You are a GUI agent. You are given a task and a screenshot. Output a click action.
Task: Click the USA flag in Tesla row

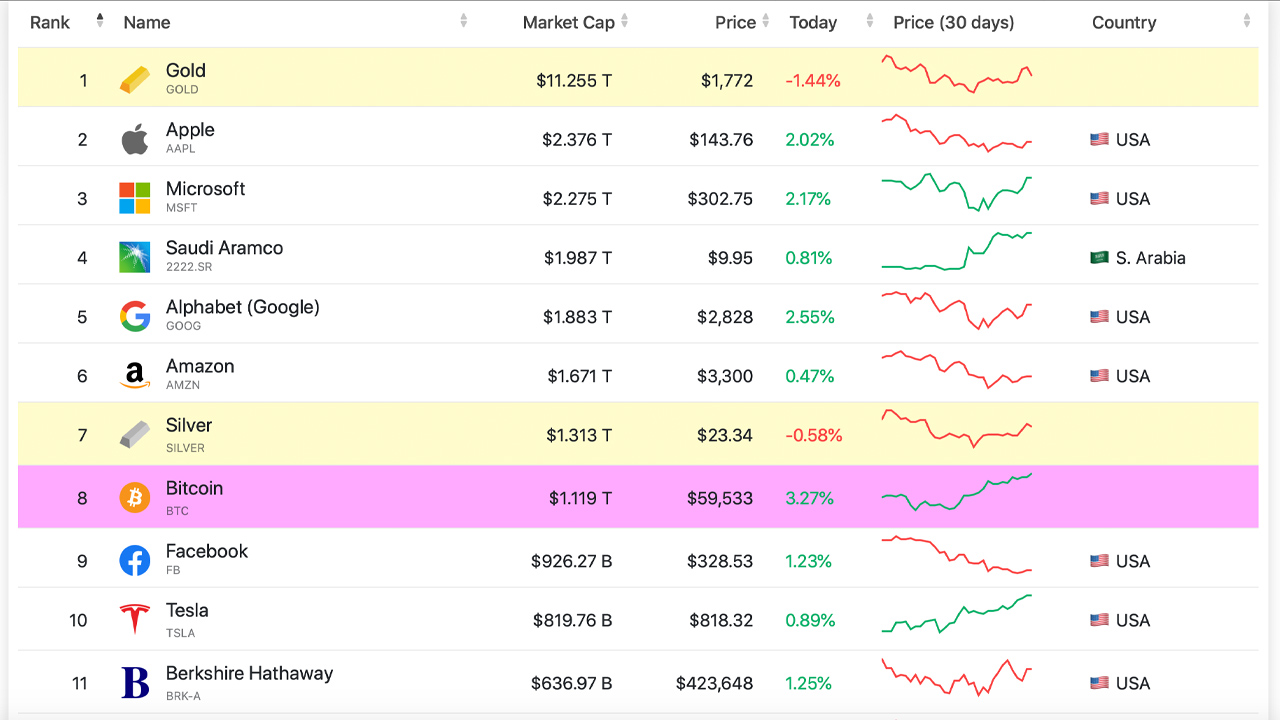point(1099,620)
